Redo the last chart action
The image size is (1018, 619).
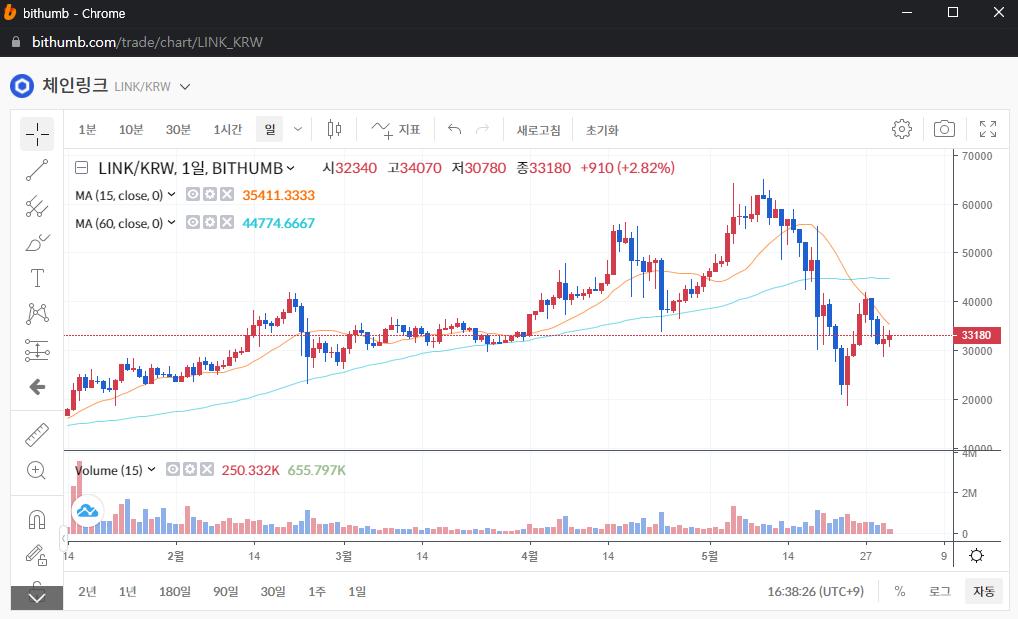click(x=482, y=129)
